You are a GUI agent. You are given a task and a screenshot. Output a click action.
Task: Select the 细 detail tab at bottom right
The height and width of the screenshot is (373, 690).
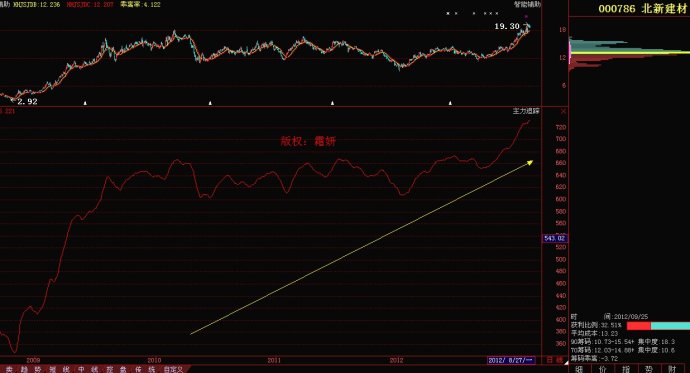coord(579,369)
